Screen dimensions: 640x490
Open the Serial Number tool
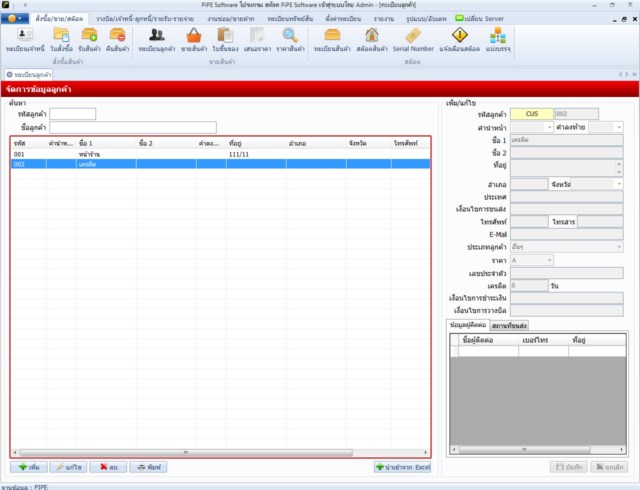413,40
